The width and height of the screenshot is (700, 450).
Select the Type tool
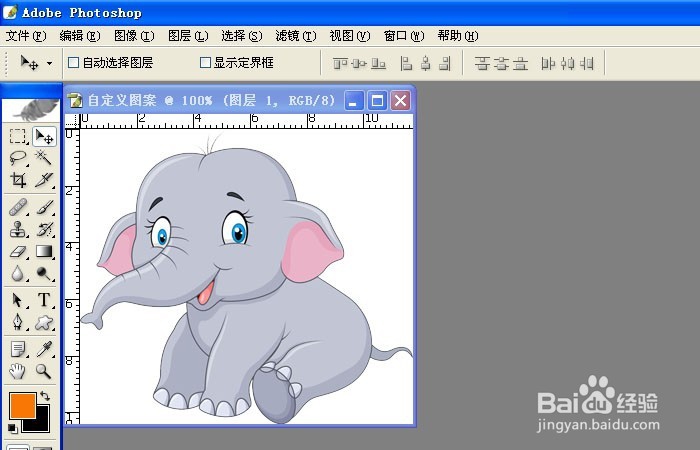coord(44,300)
